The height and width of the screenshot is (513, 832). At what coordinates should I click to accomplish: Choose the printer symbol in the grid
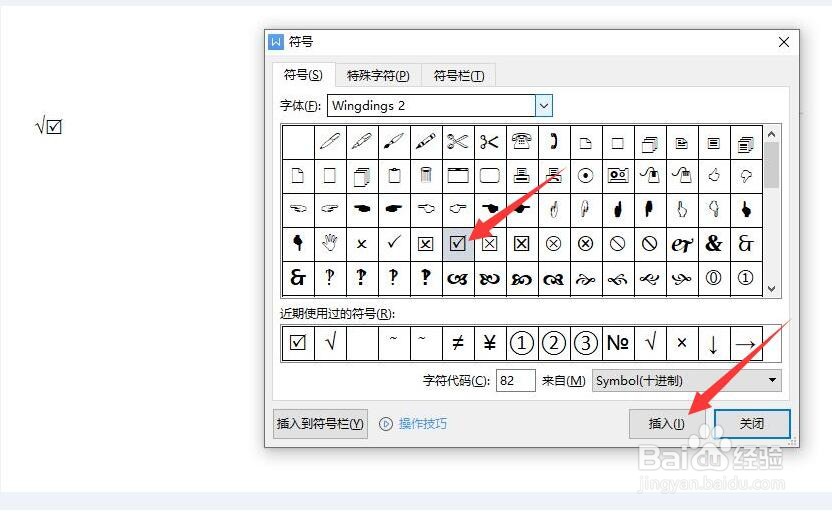[x=522, y=175]
